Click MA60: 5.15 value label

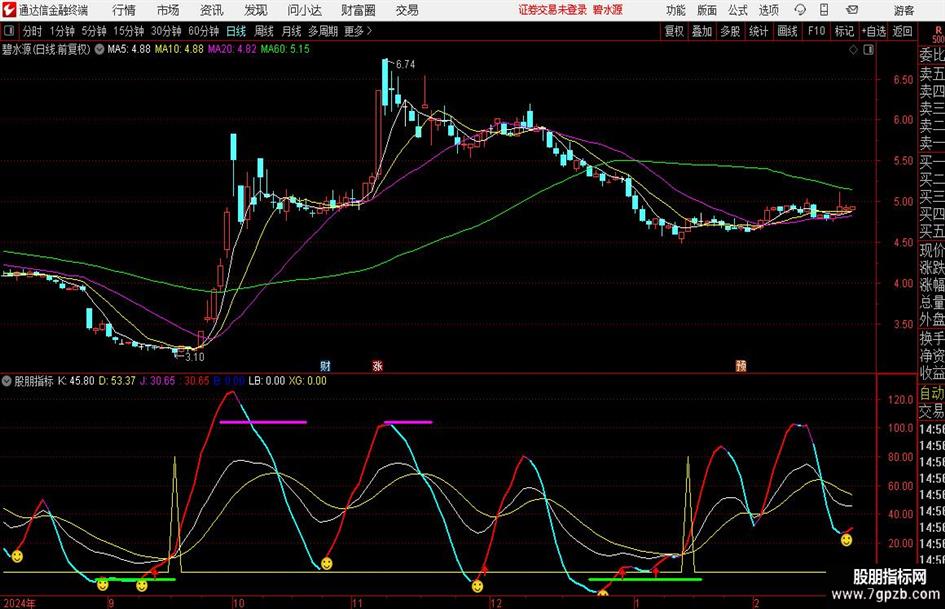pos(285,49)
